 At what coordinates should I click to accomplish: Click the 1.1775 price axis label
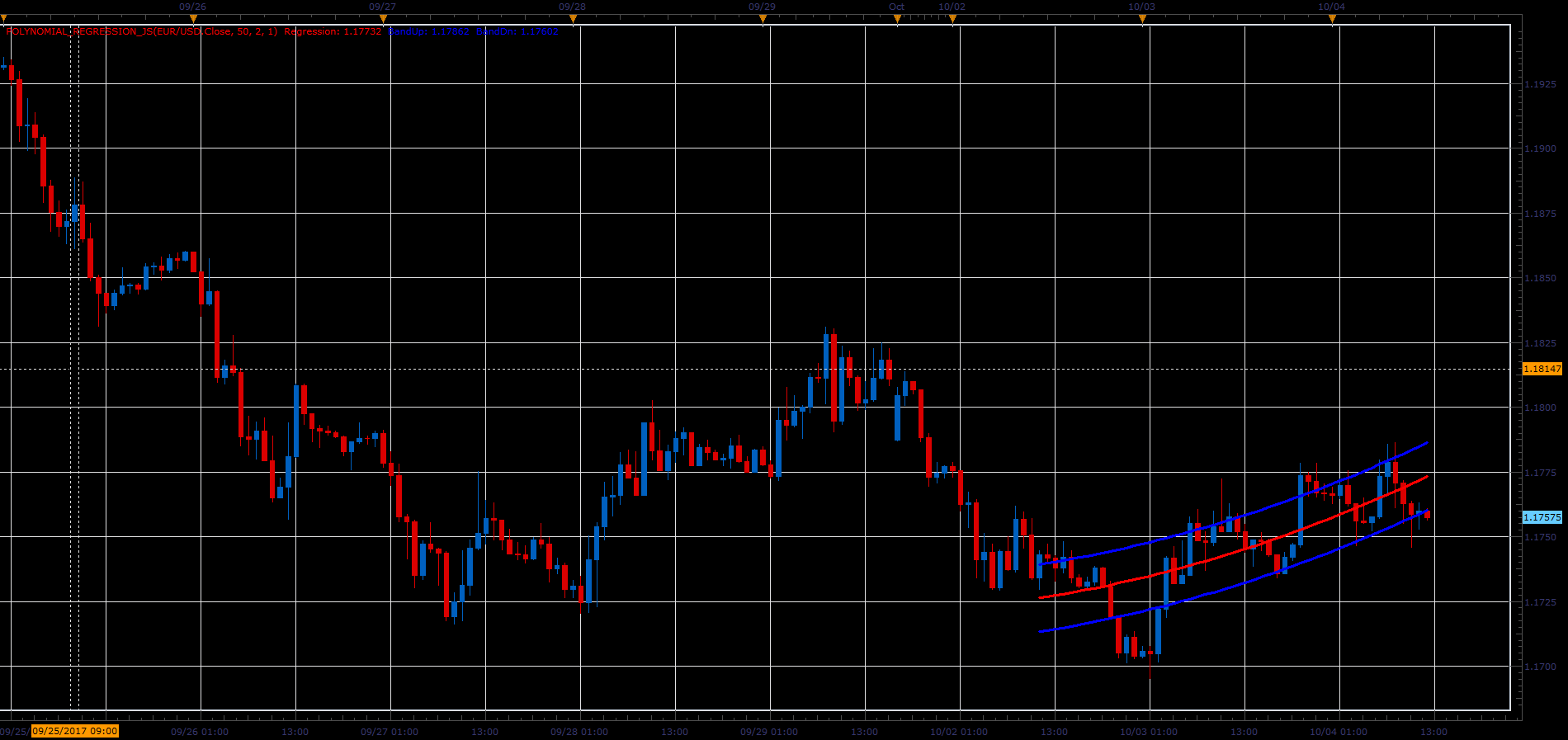click(1540, 473)
